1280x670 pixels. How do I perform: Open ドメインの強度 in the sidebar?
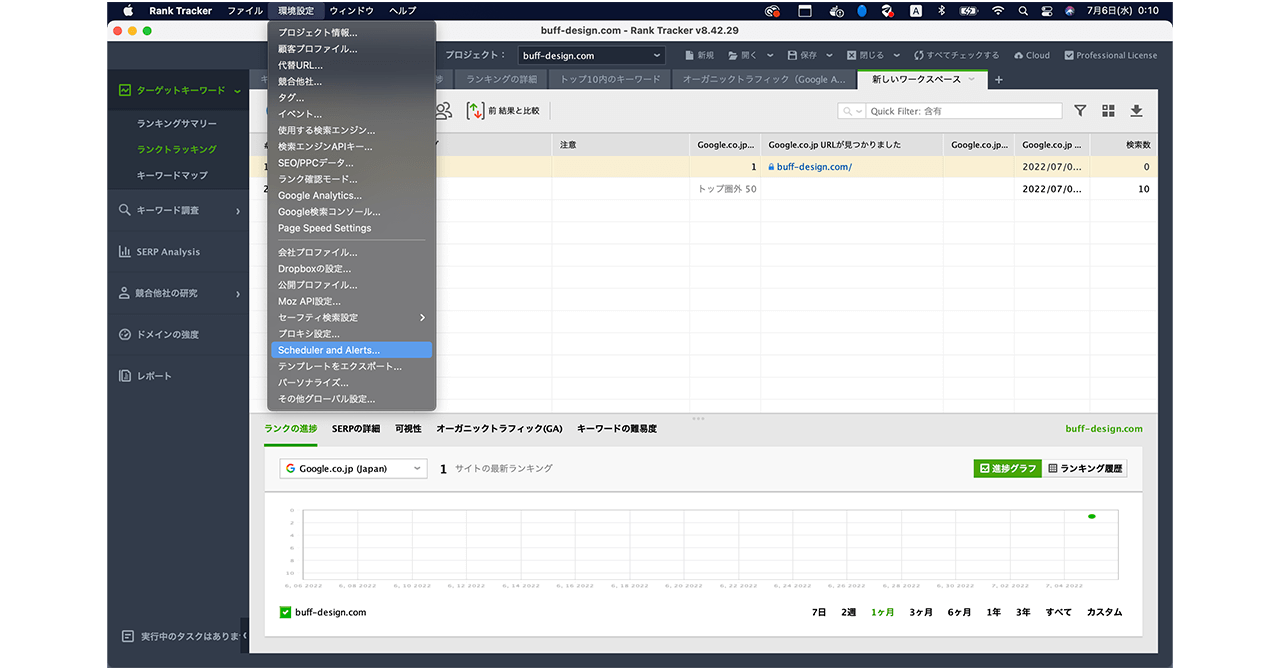point(167,335)
